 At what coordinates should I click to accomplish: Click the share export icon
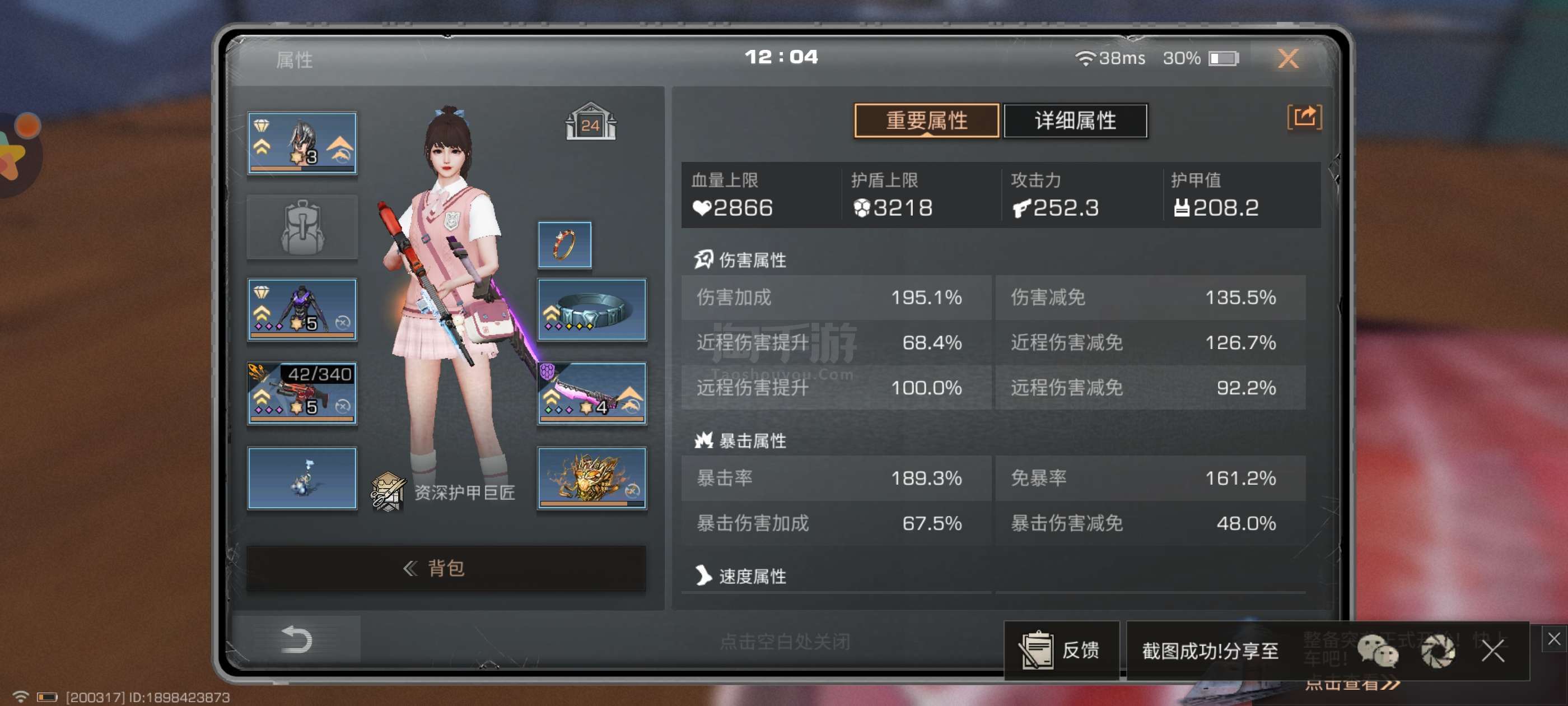pos(1304,117)
